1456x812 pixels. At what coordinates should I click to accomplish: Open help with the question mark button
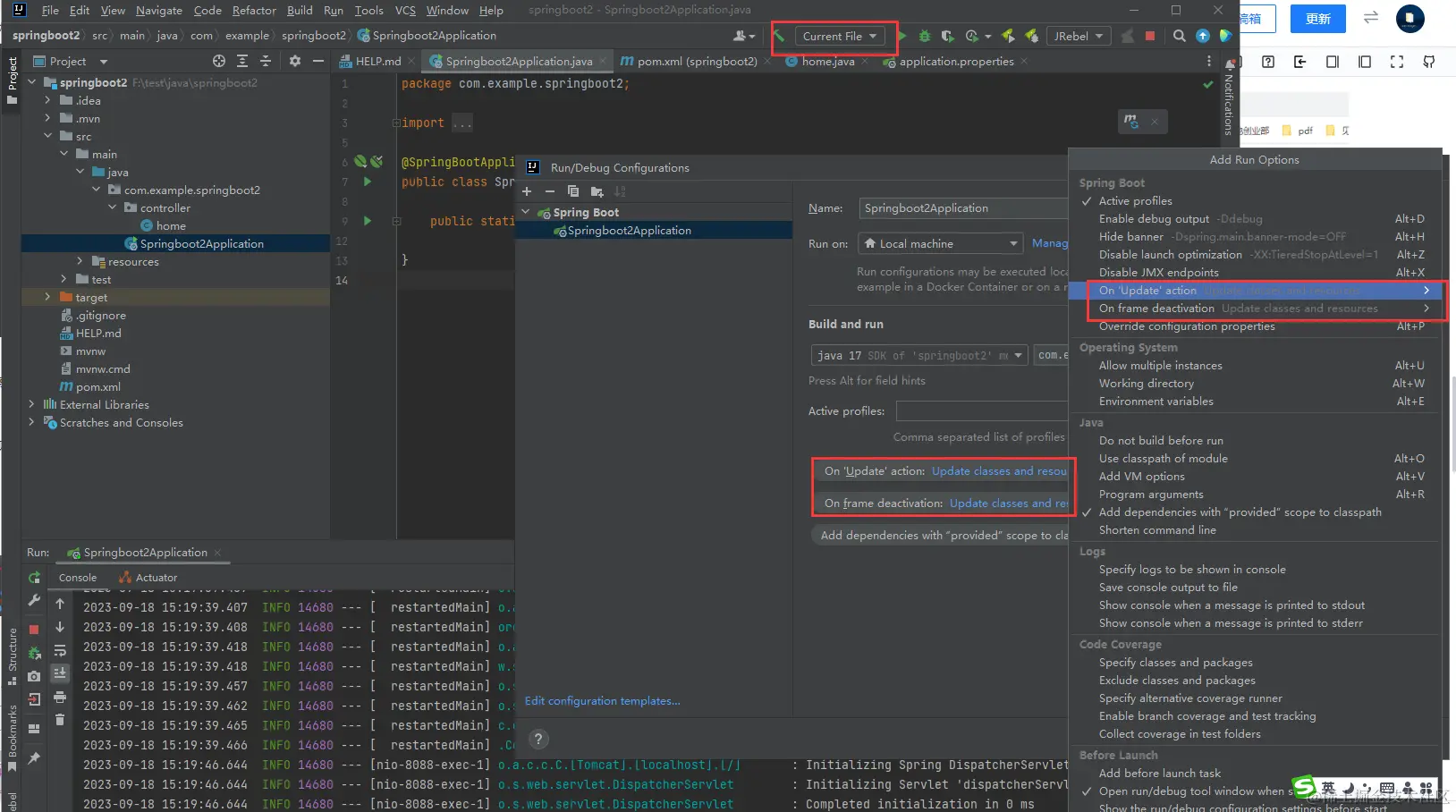[x=538, y=739]
